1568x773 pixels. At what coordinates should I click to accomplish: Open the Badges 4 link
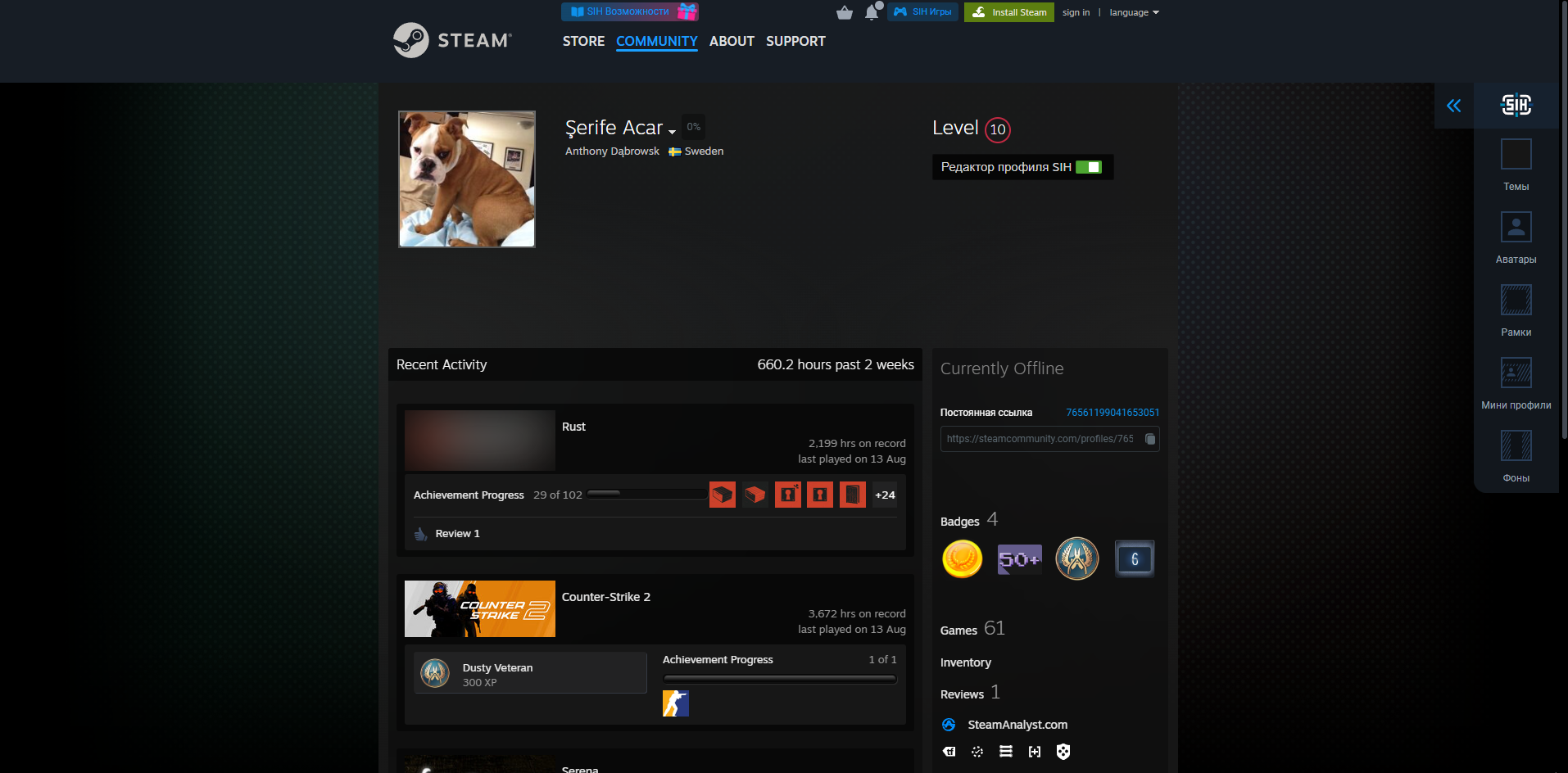(969, 520)
